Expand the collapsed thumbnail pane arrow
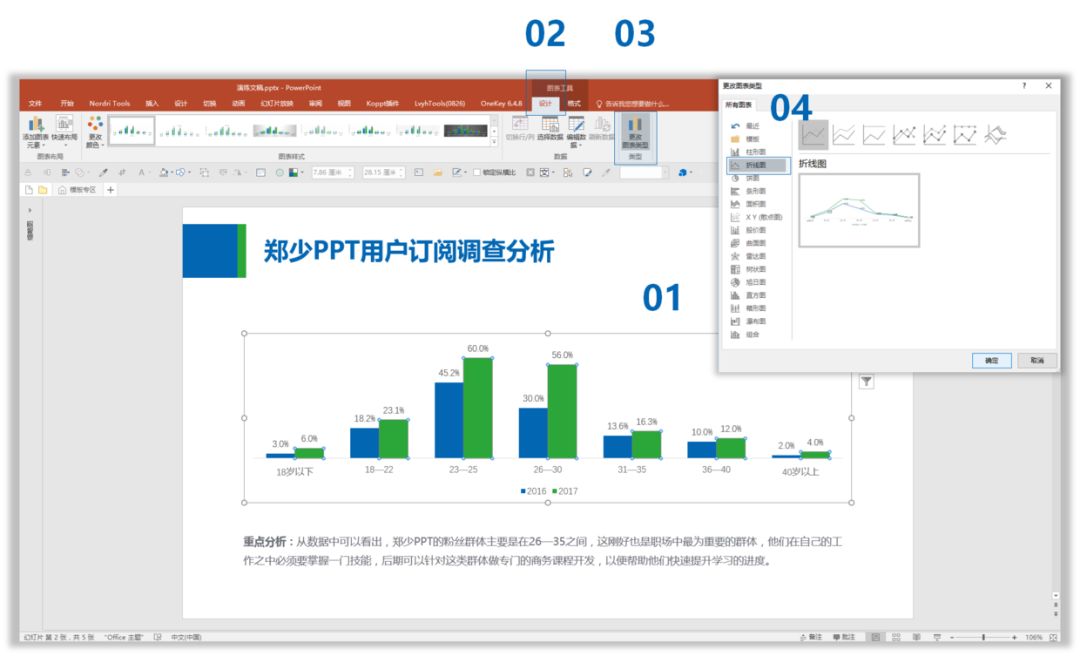Screen dimensions: 1080x656 [x=30, y=210]
